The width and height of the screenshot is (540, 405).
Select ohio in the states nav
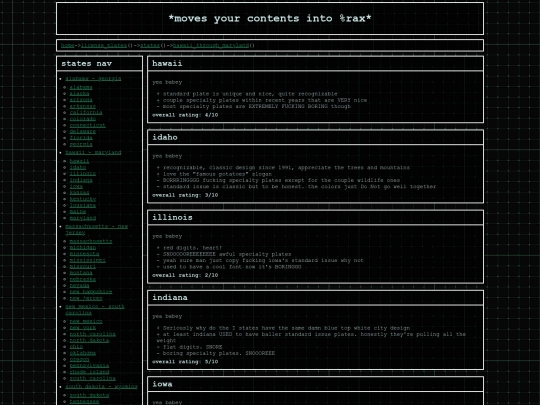[76, 347]
